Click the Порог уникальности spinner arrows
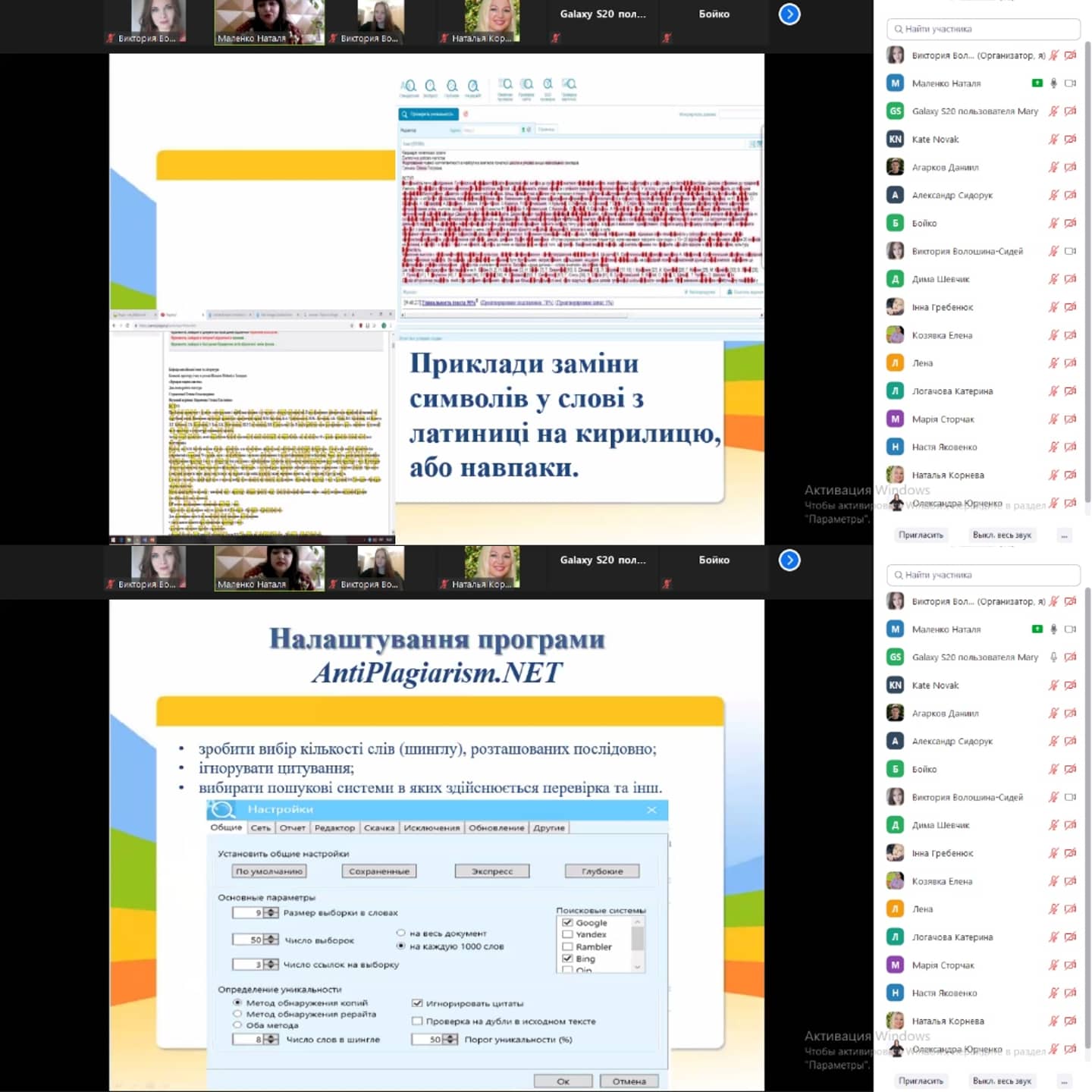 450,1039
